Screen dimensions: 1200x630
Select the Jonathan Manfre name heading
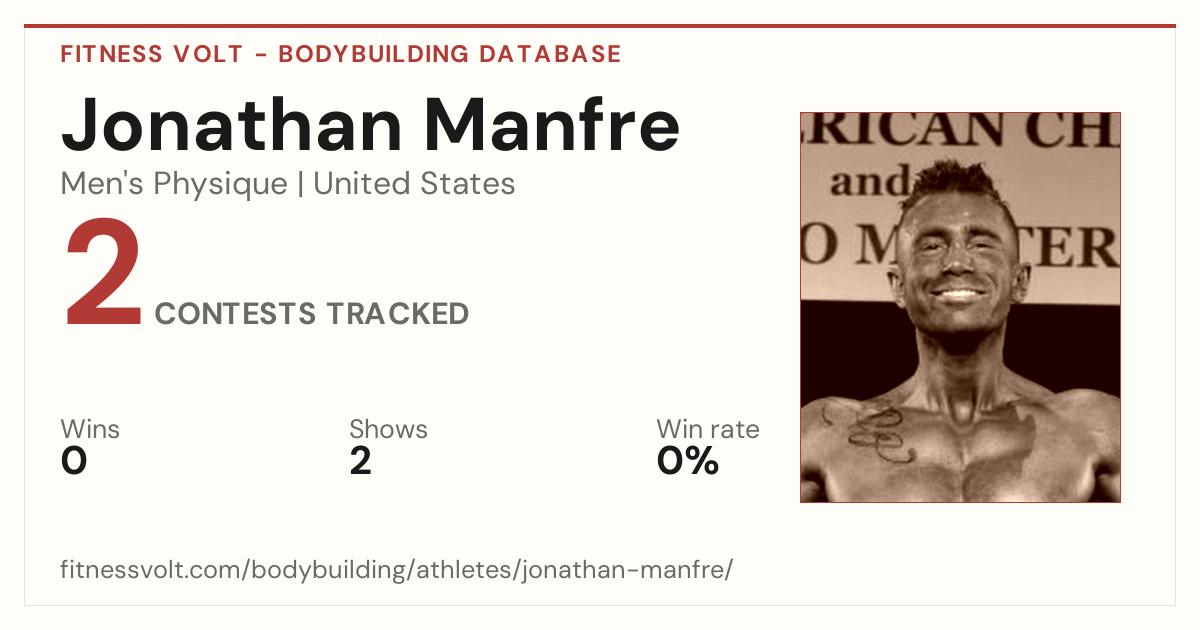pyautogui.click(x=370, y=124)
